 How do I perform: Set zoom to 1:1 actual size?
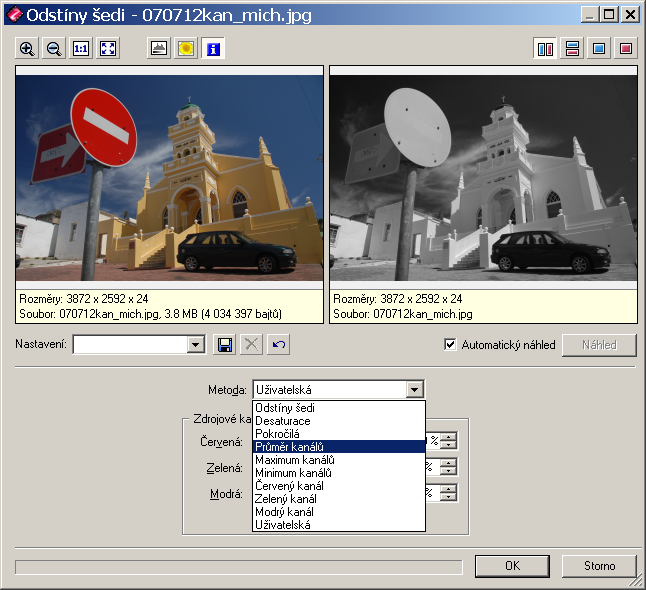coord(81,48)
